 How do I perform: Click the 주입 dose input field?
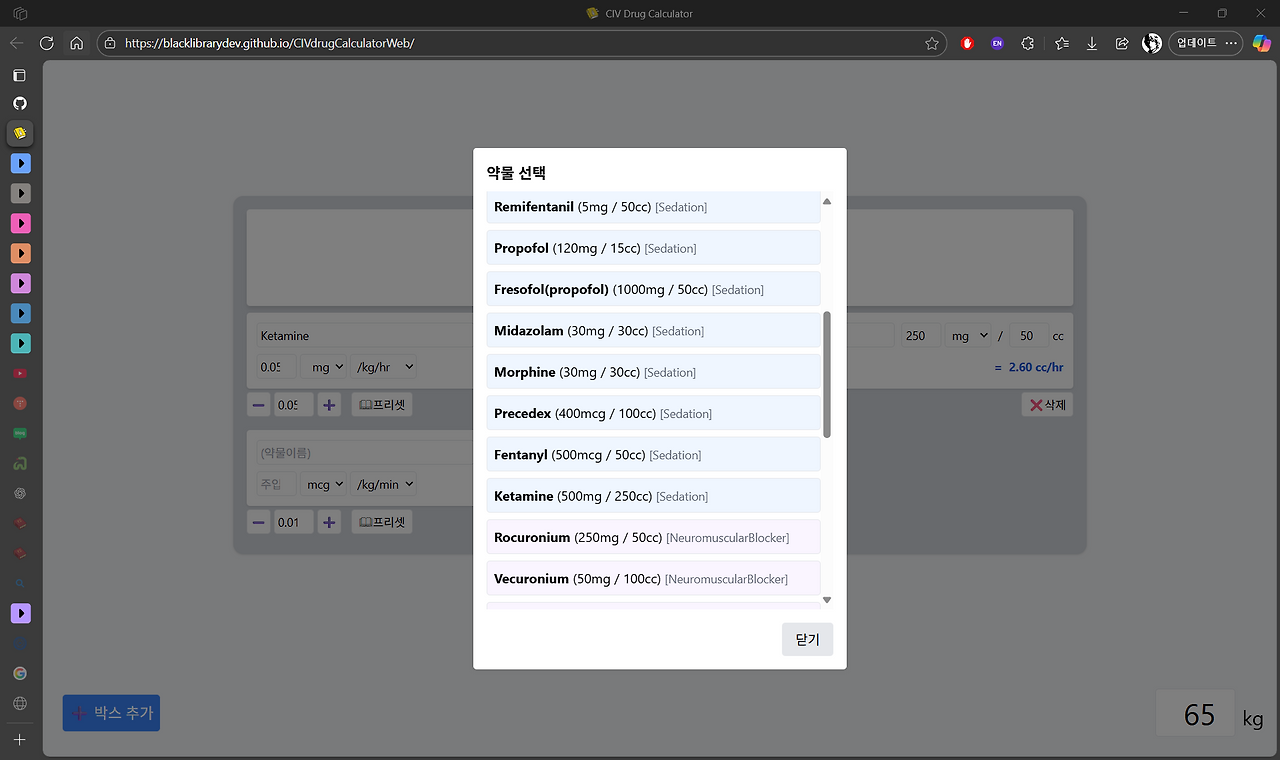(x=276, y=484)
